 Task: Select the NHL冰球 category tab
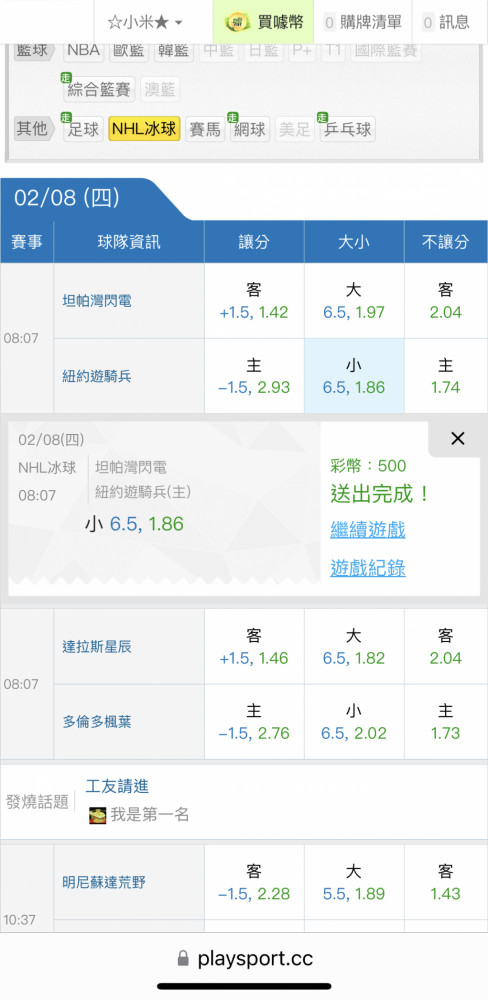[x=144, y=129]
